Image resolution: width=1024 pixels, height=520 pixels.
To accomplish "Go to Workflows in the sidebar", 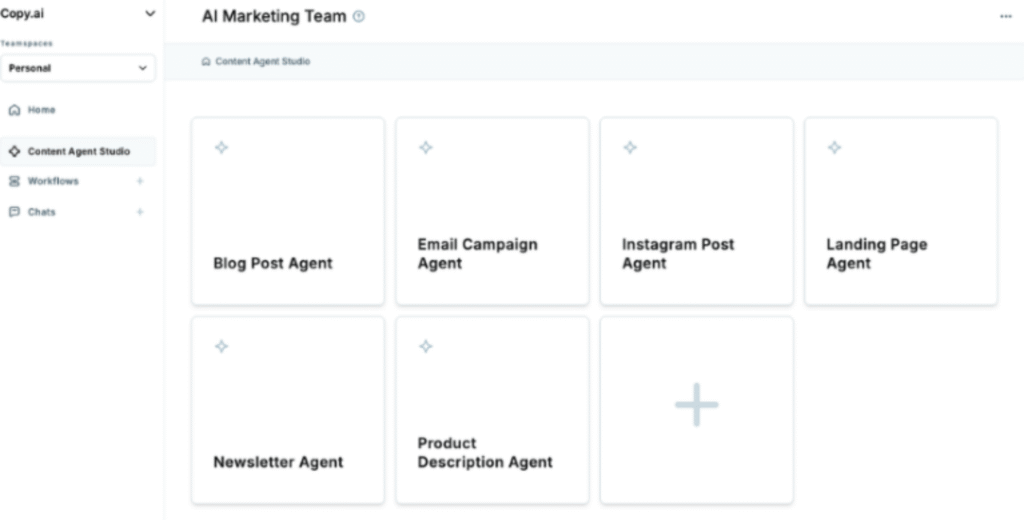I will point(52,182).
